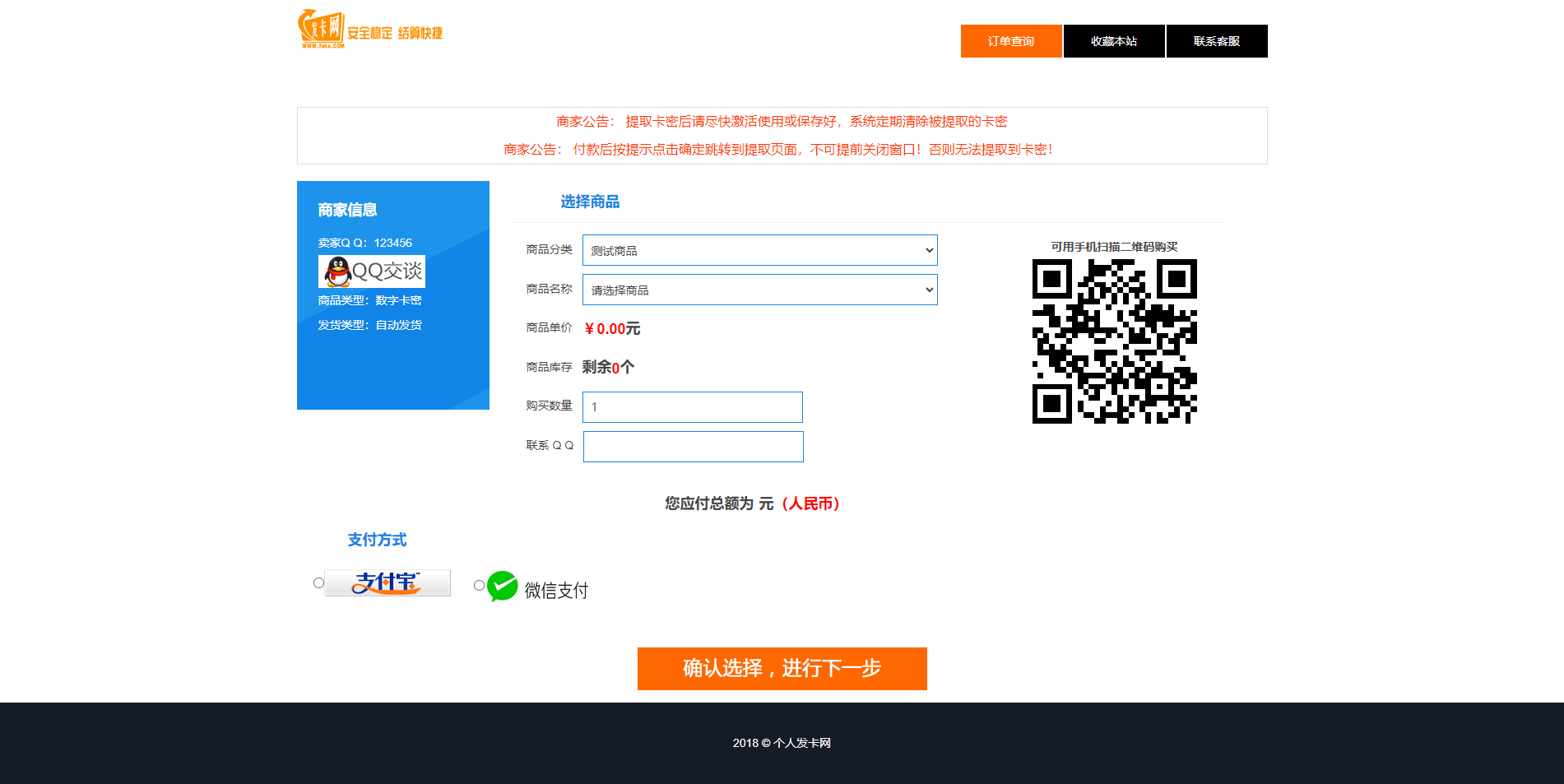Click the QQ penguin avatar image

[336, 271]
